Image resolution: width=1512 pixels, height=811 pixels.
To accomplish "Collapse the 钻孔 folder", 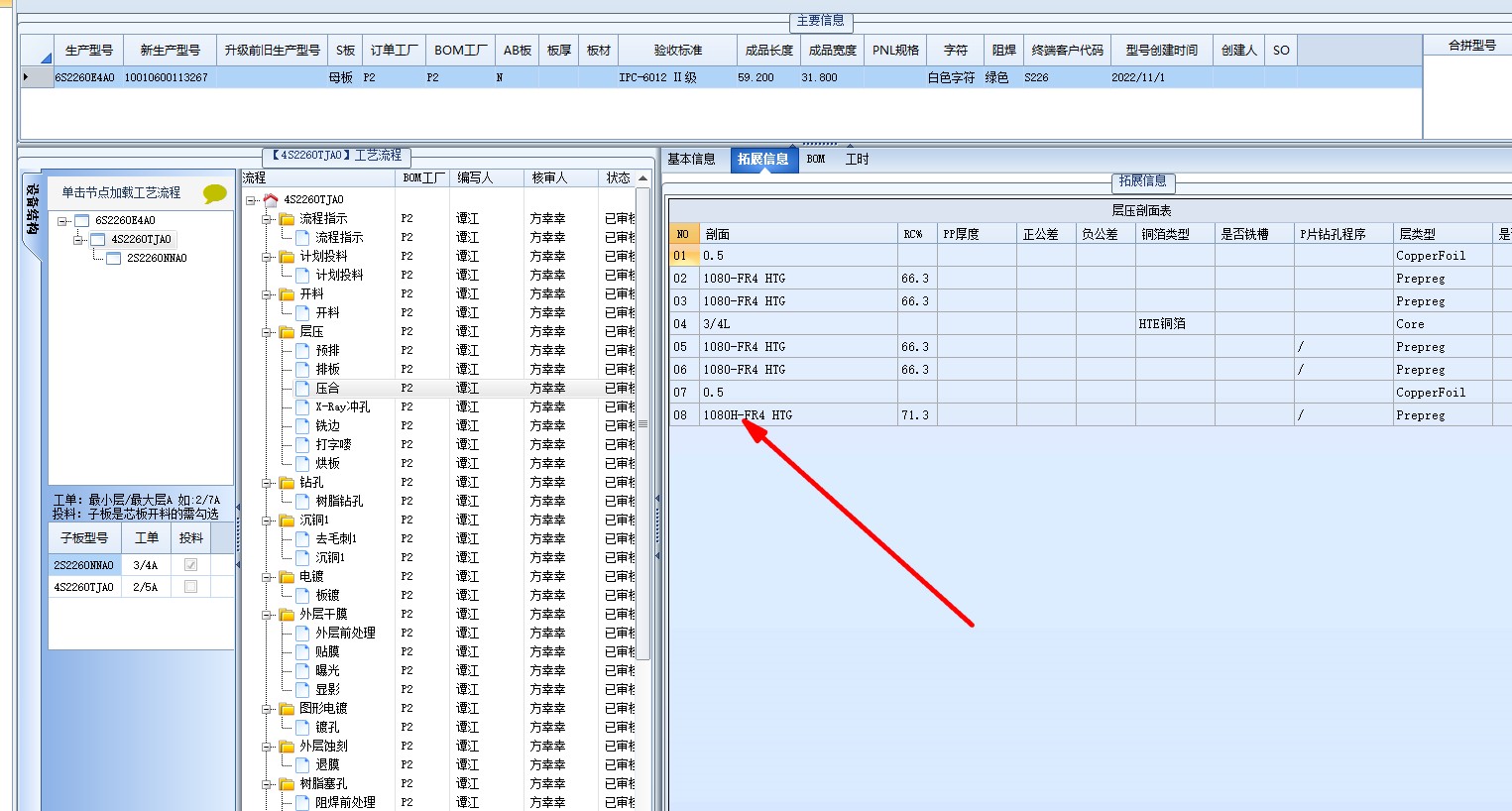I will (268, 483).
